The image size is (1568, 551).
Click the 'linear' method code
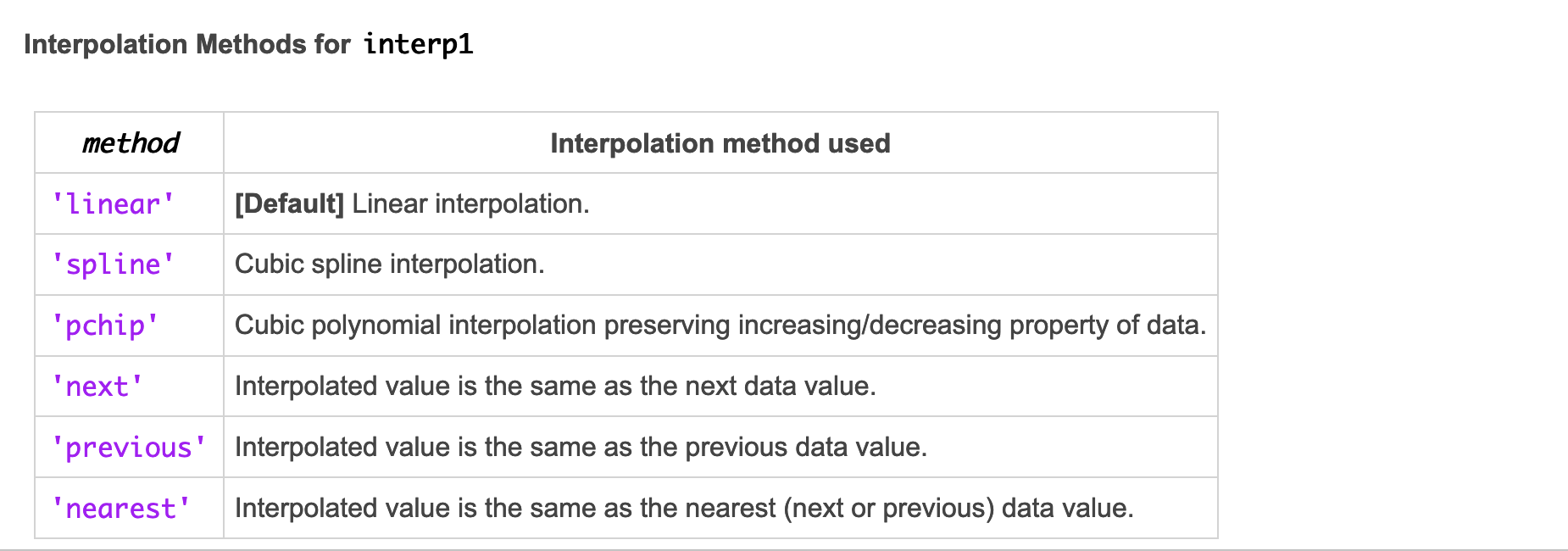coord(113,204)
